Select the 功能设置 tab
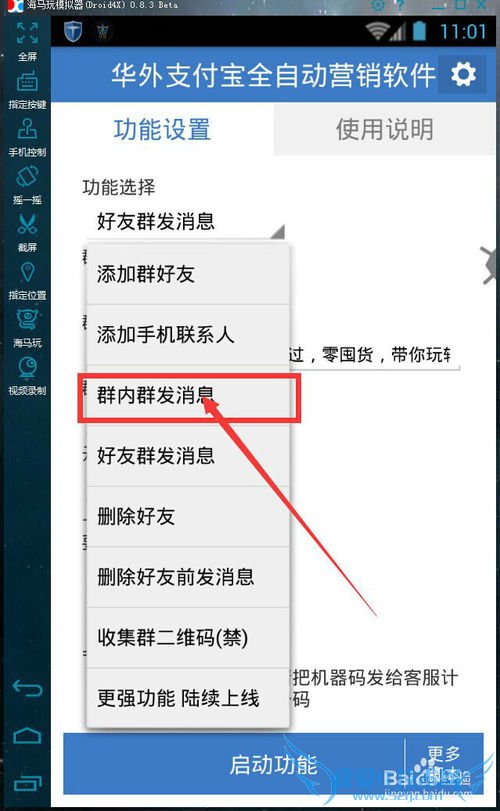Image resolution: width=500 pixels, height=811 pixels. [162, 129]
